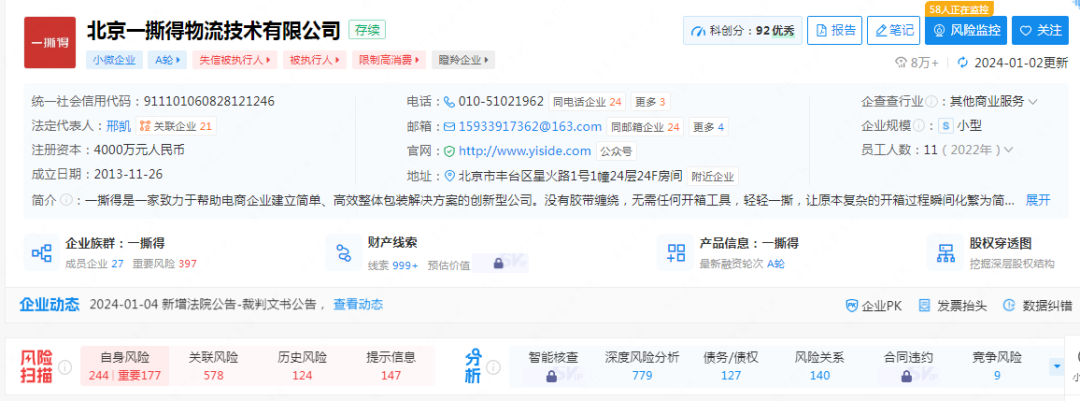Open 财产线索 icon card

point(344,252)
